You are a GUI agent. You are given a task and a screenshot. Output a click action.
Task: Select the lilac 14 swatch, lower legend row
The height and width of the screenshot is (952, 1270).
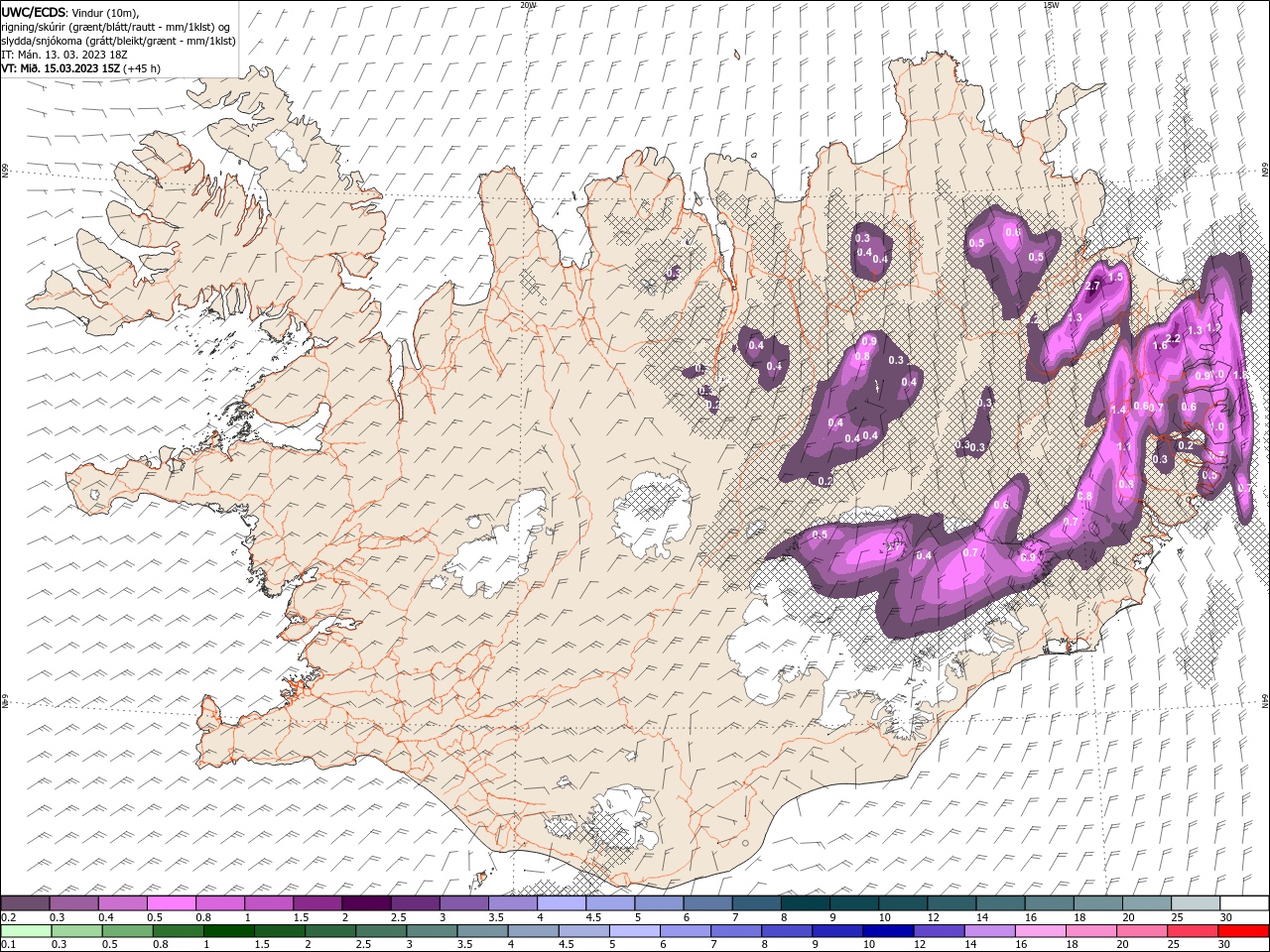point(989,930)
